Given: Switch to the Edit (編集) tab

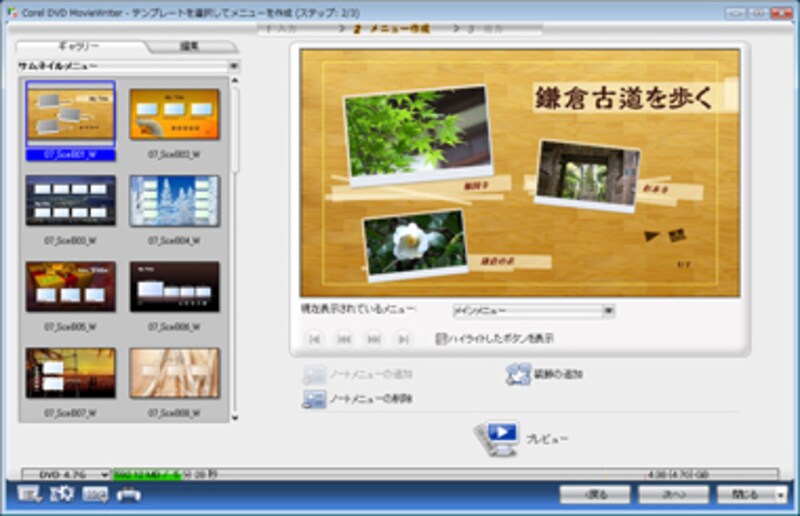Looking at the screenshot, I should coord(192,46).
